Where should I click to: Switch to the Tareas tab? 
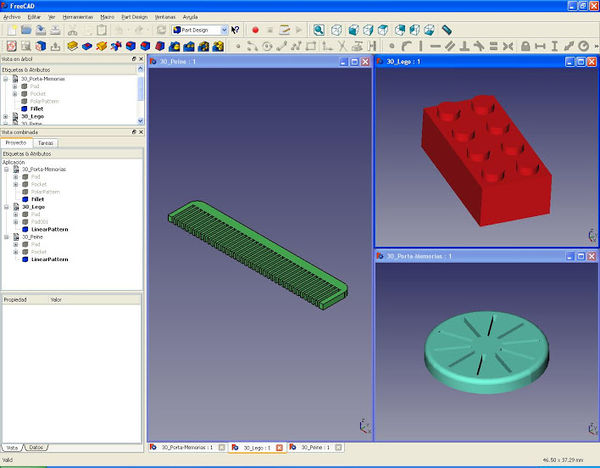coord(46,143)
